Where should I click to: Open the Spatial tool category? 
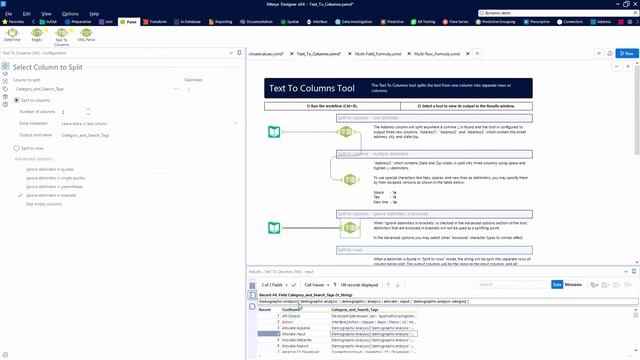coord(290,22)
